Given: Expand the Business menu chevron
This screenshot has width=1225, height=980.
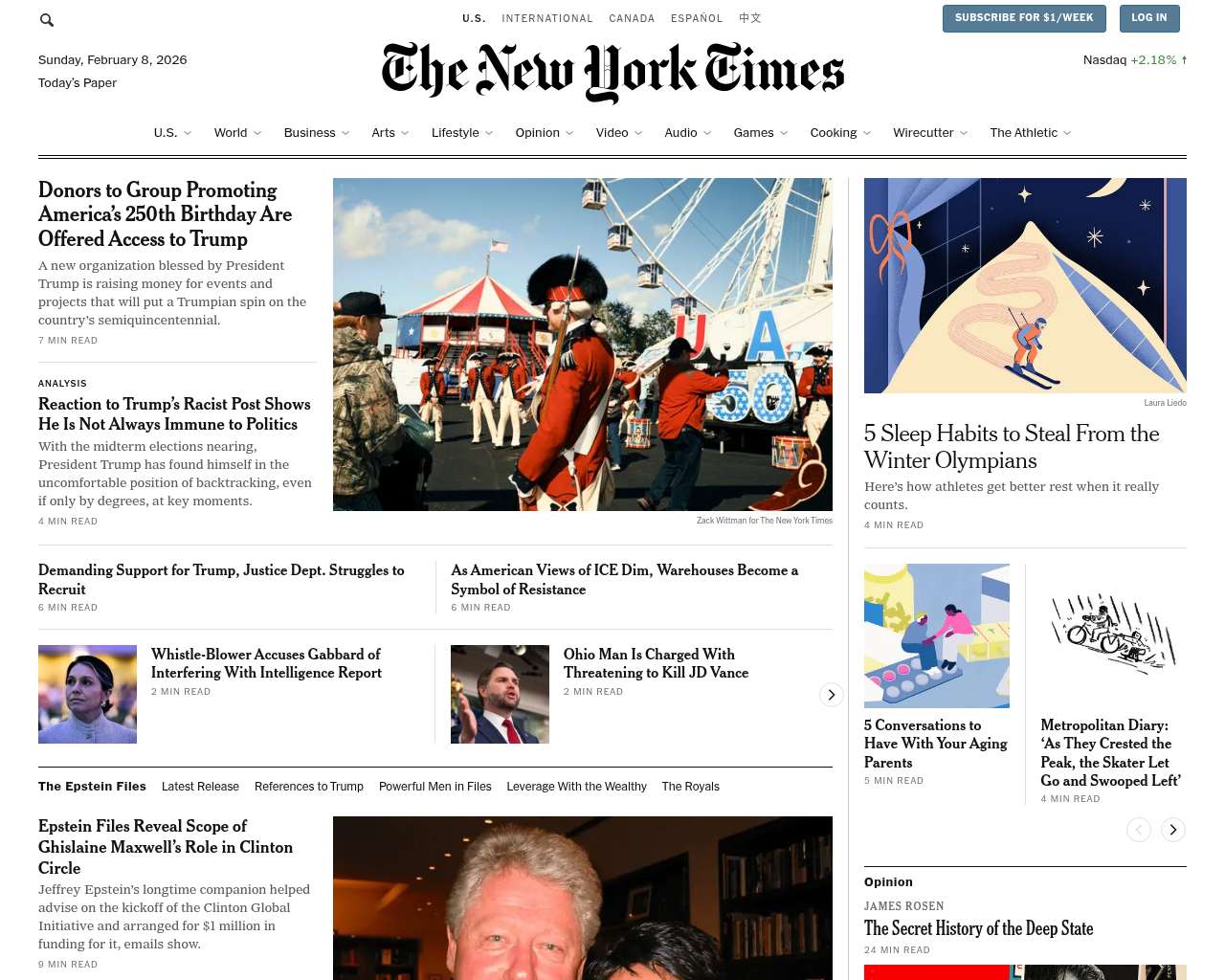Looking at the screenshot, I should click(x=345, y=133).
